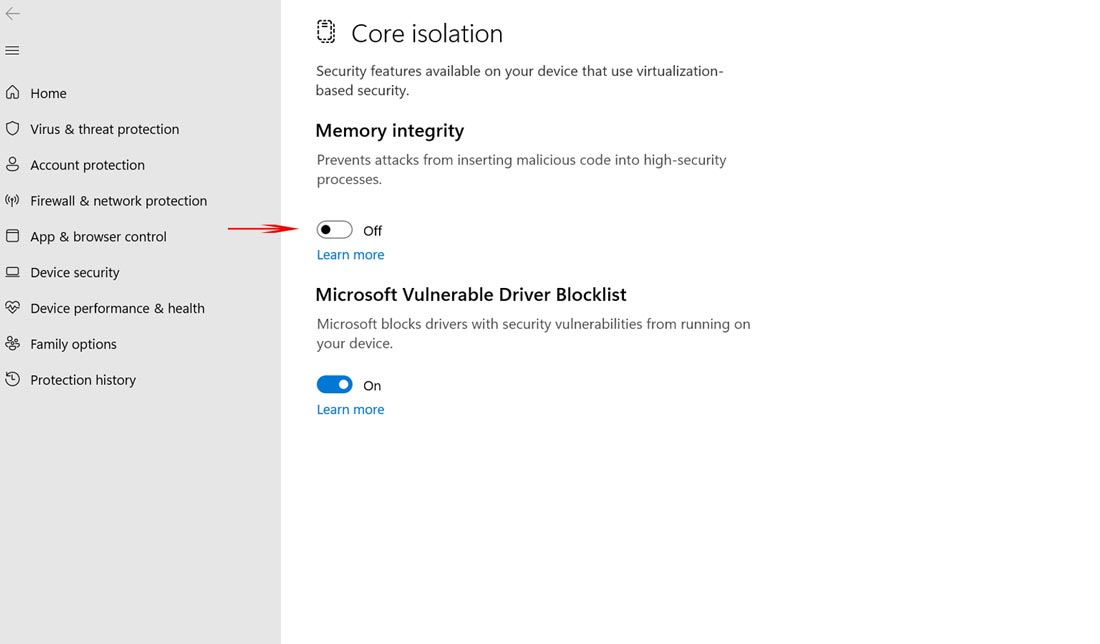Viewport: 1100px width, 644px height.
Task: Open the Family options section
Action: pyautogui.click(x=73, y=344)
